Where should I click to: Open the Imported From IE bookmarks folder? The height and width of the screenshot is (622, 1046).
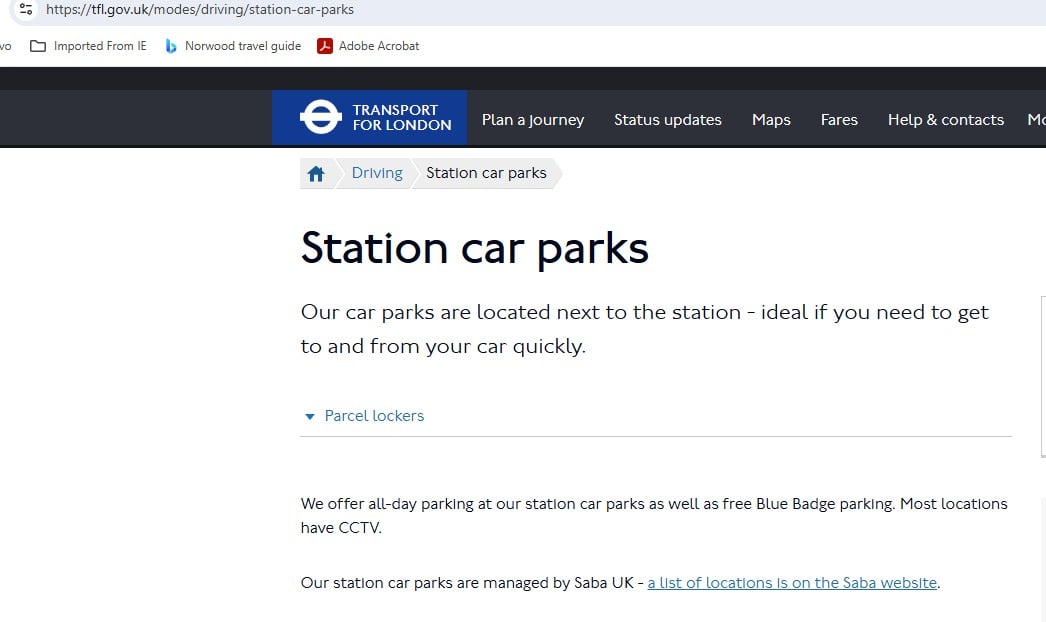89,46
